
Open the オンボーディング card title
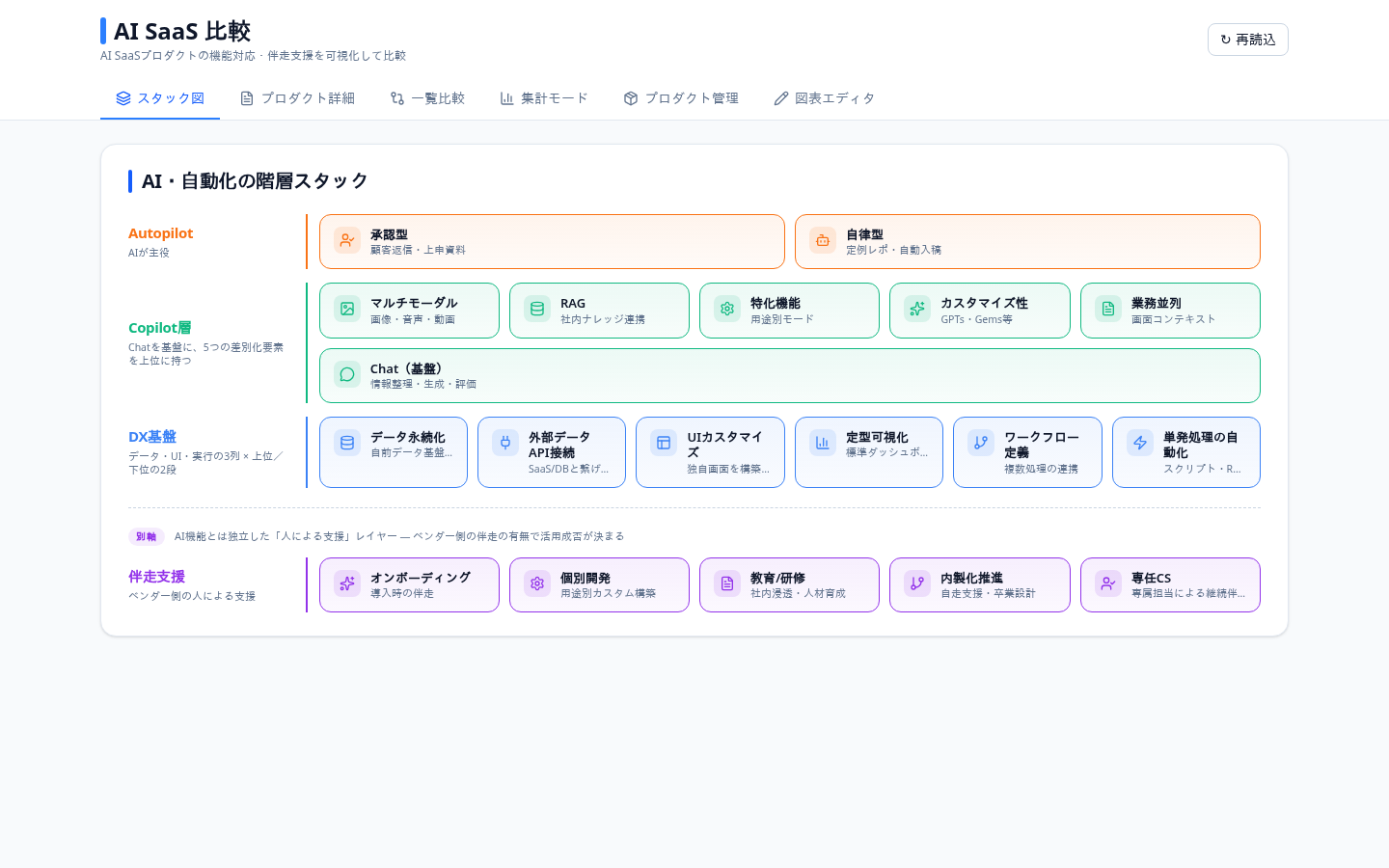tap(421, 578)
